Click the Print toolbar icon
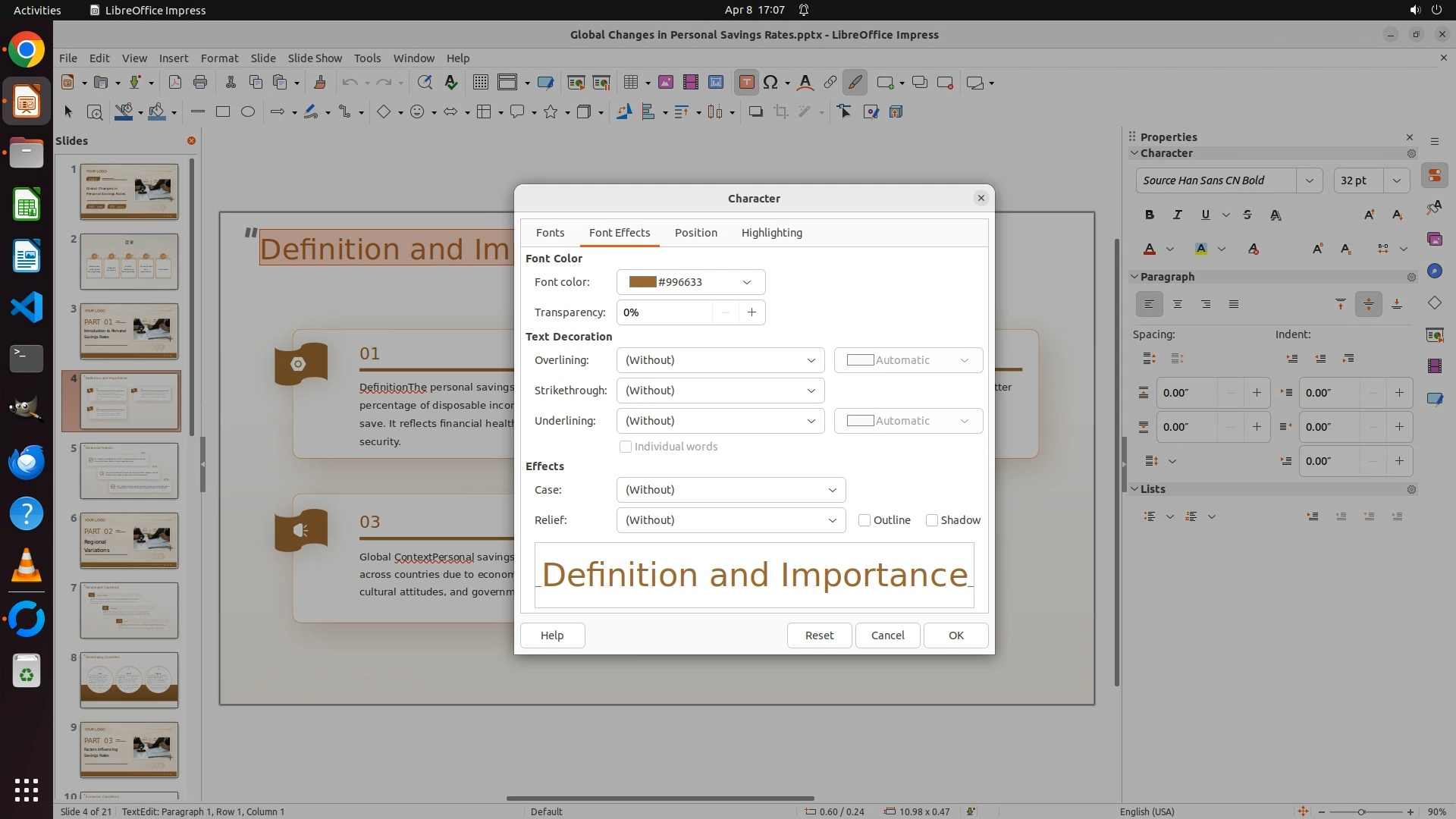 tap(200, 83)
